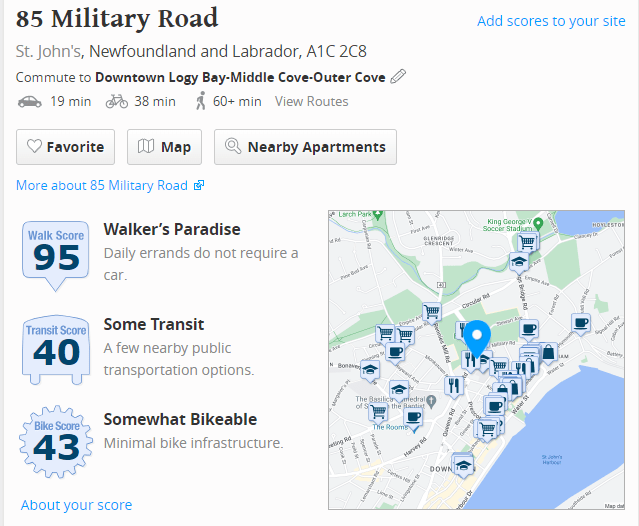Toggle the Favorite heart button
Screen dimensions: 639x526
[66, 147]
